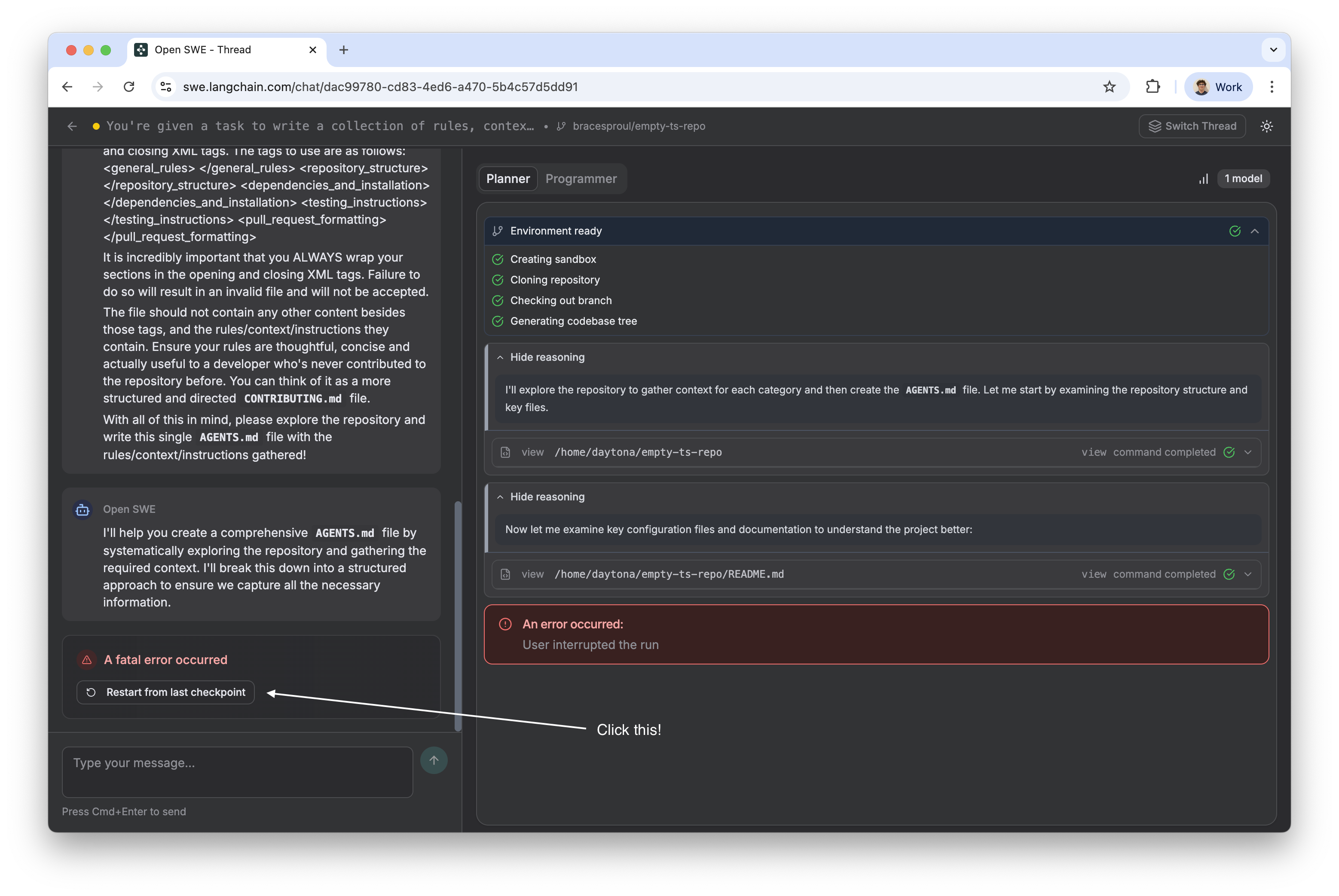Viewport: 1339px width, 896px height.
Task: Click the Switch Thread button
Action: pos(1192,126)
